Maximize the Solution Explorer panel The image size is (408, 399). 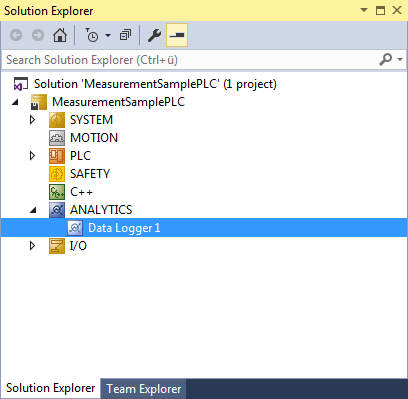pos(380,10)
